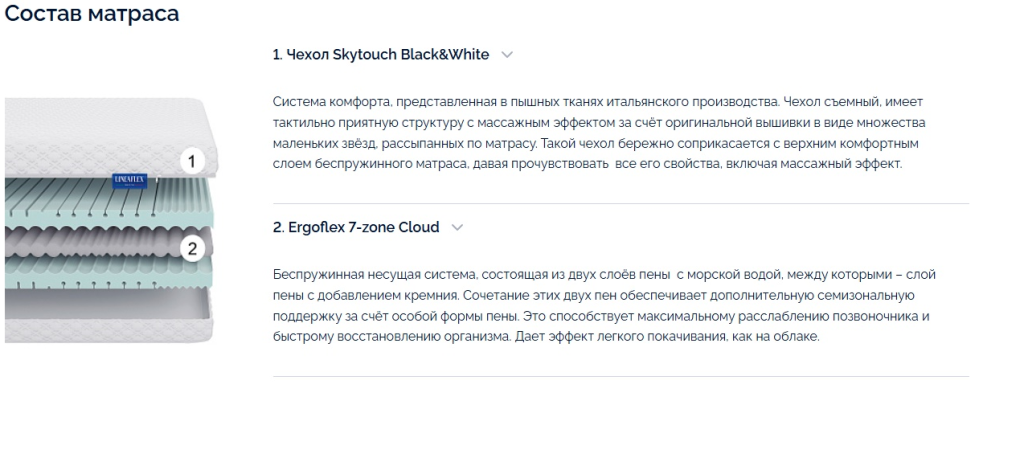Click the paragraph starting 'Беспружинная несущая система'
The height and width of the screenshot is (458, 1024).
pos(604,305)
